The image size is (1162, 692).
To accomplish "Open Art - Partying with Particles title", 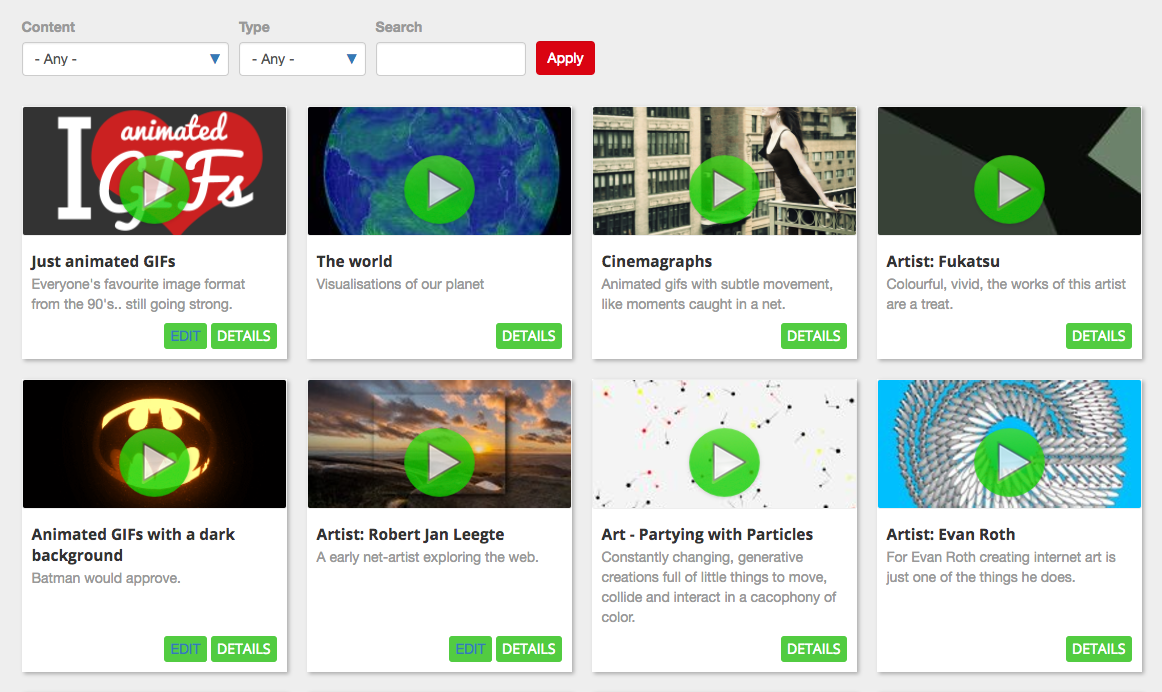I will coord(707,534).
